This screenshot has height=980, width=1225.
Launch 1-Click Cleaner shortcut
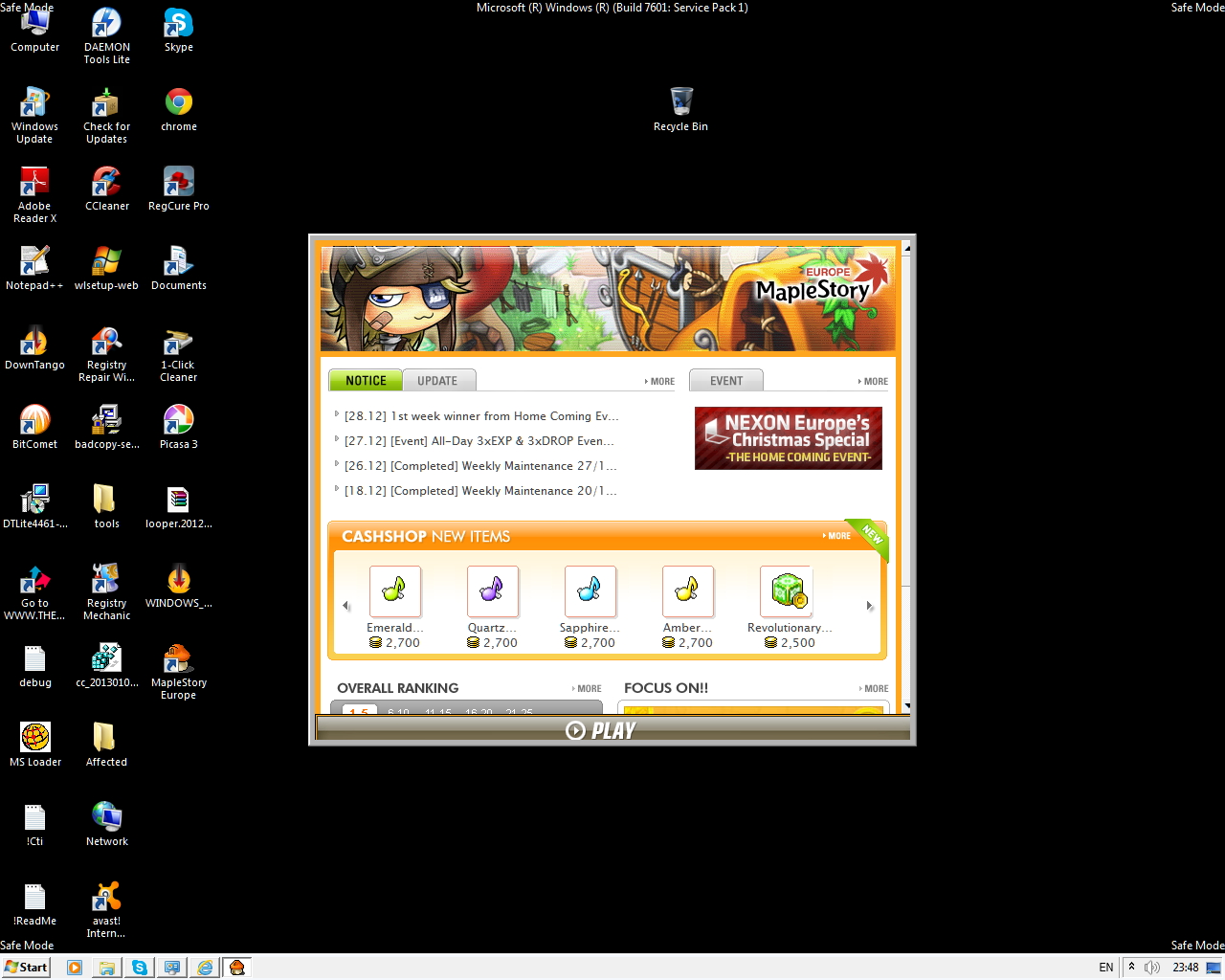point(178,354)
